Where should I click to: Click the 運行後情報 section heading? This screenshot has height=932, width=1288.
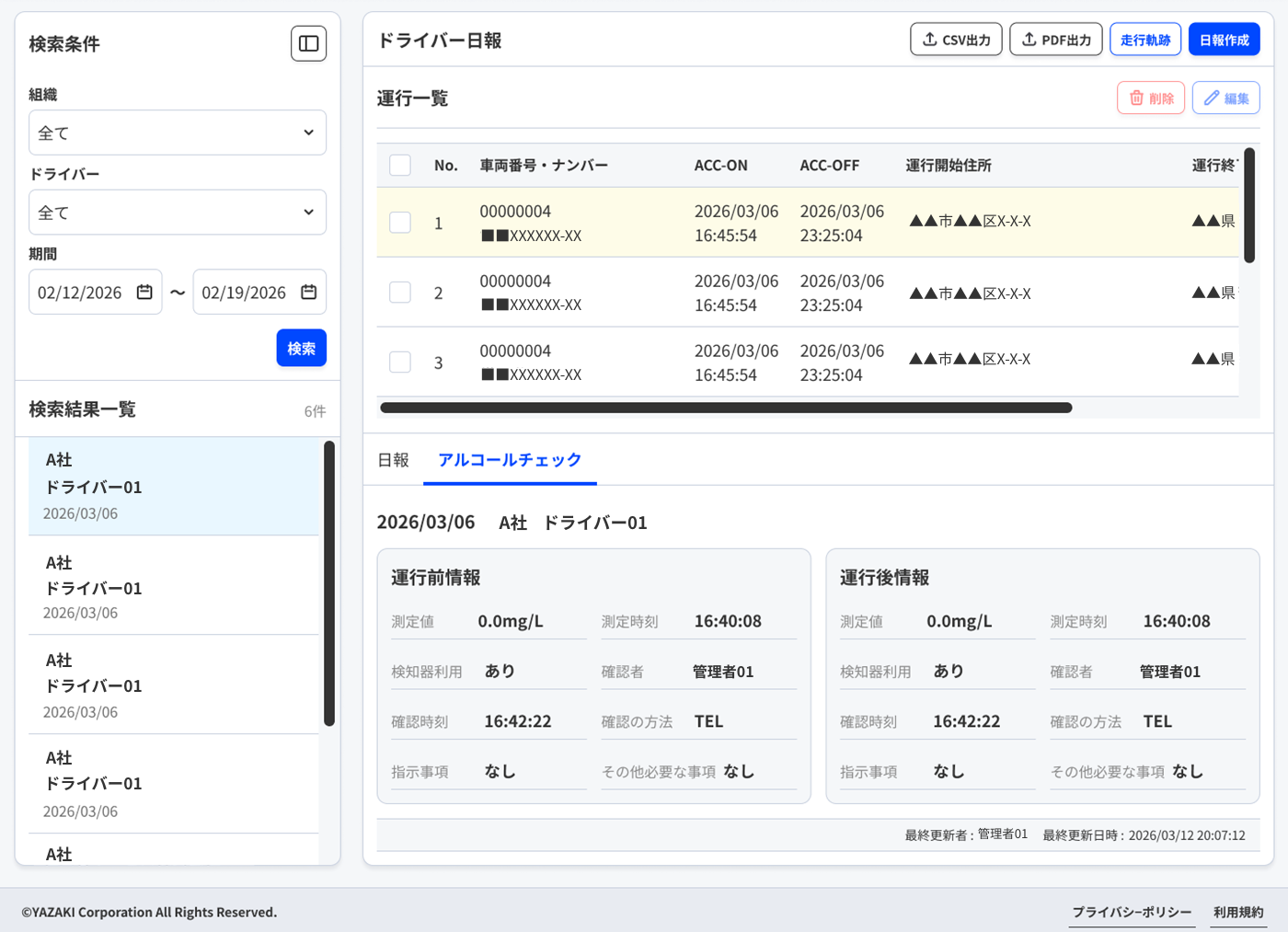point(885,578)
